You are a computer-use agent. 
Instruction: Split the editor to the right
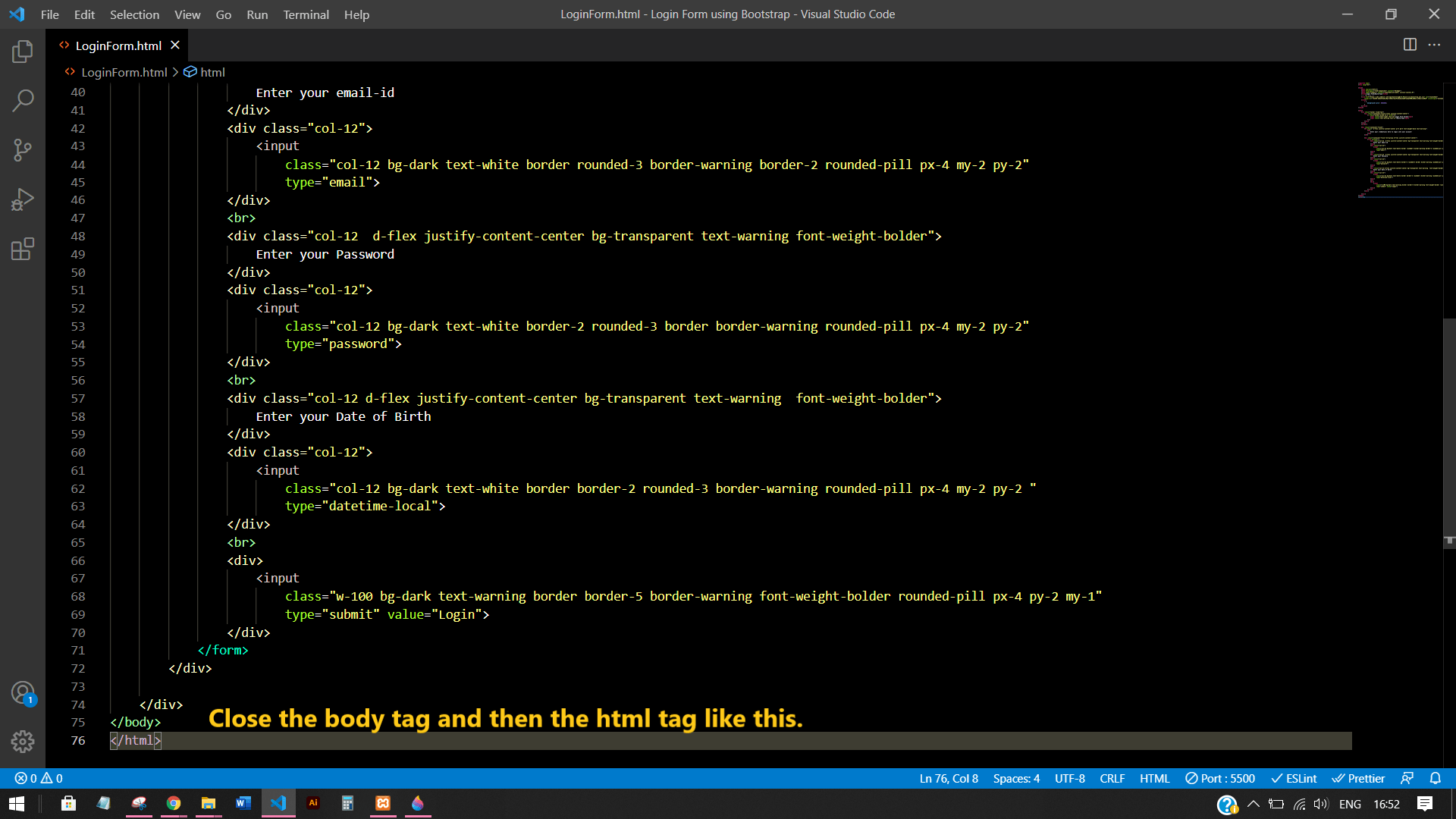click(x=1410, y=45)
